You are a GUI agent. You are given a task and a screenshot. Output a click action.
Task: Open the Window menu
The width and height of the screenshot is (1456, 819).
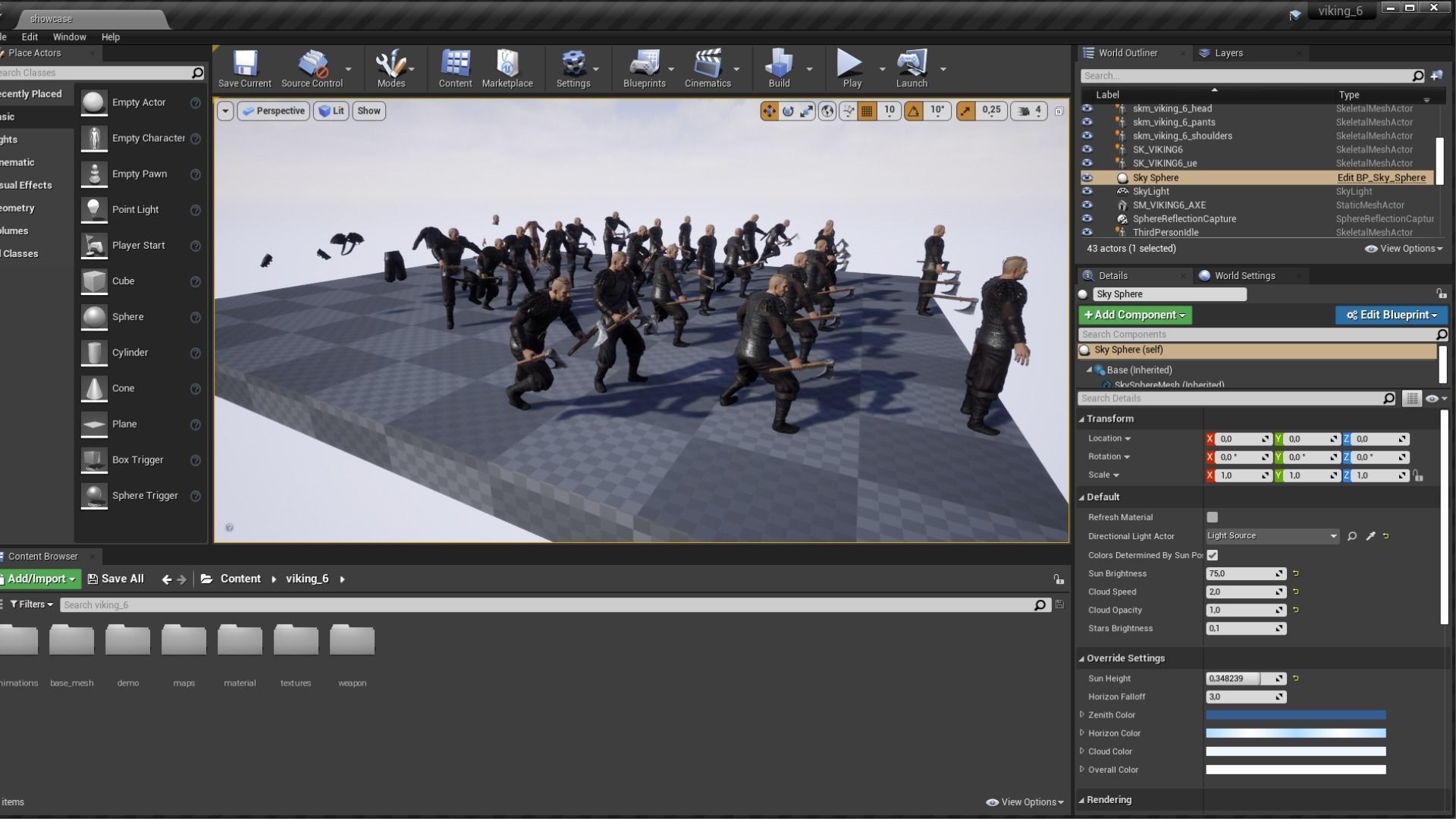pos(69,36)
